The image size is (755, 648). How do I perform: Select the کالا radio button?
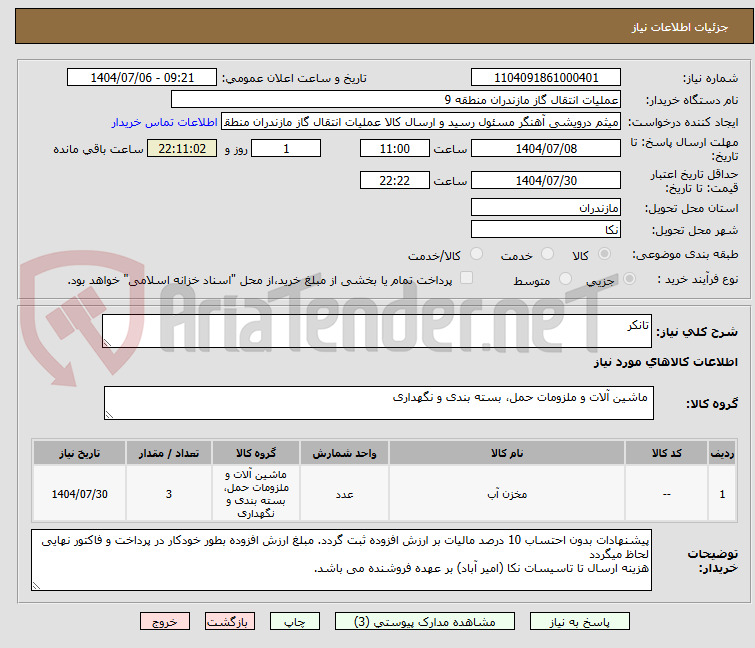point(604,254)
